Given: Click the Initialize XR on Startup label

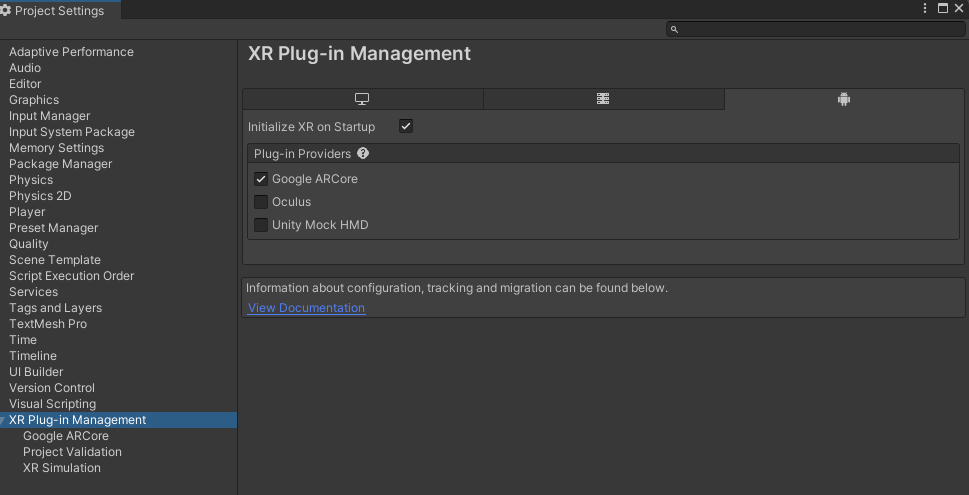Looking at the screenshot, I should (x=311, y=127).
